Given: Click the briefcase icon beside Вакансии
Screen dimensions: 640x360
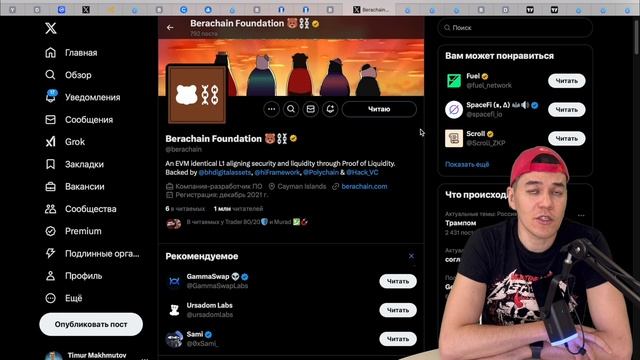Looking at the screenshot, I should coord(50,187).
